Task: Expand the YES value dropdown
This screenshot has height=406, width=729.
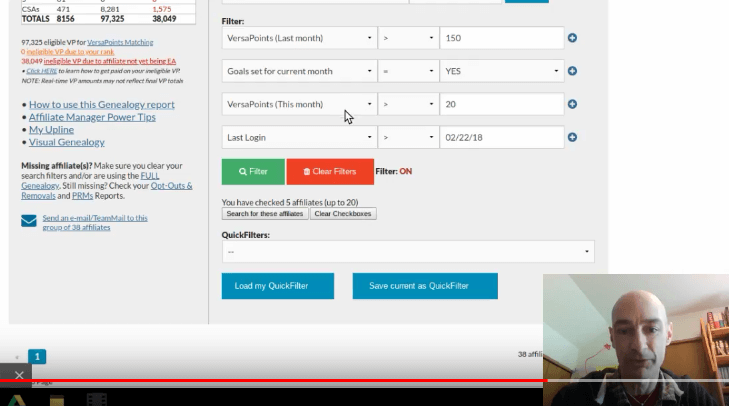Action: (502, 71)
